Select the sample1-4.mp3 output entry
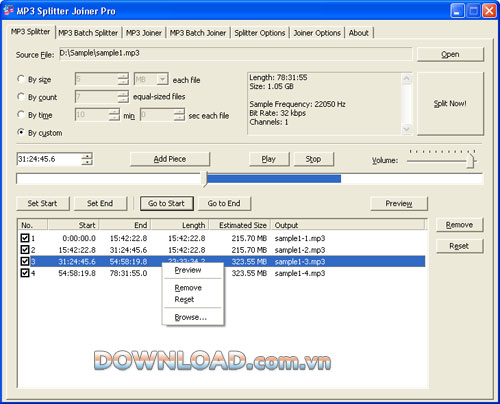500x404 pixels. 300,273
